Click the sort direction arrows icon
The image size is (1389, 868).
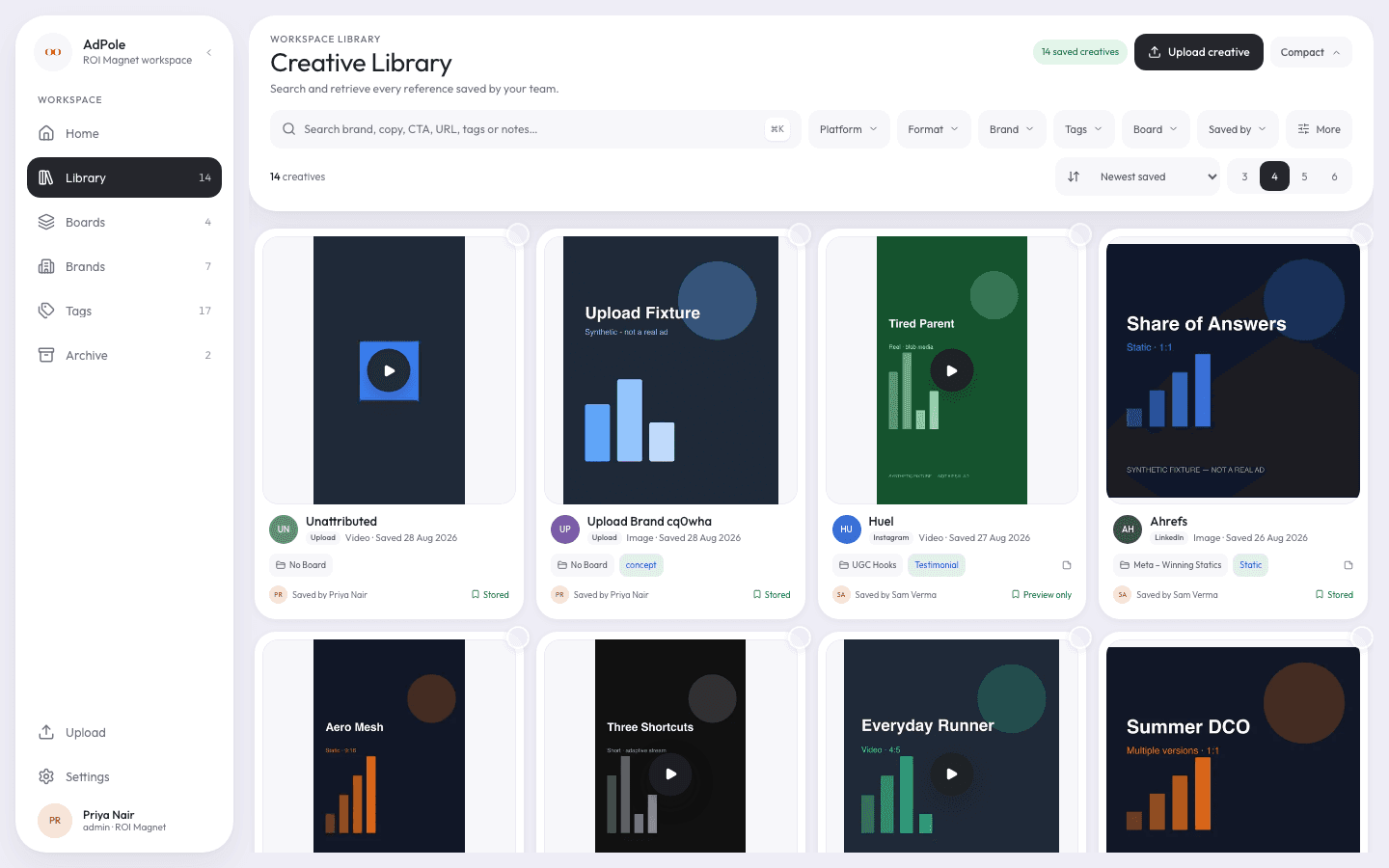1074,176
